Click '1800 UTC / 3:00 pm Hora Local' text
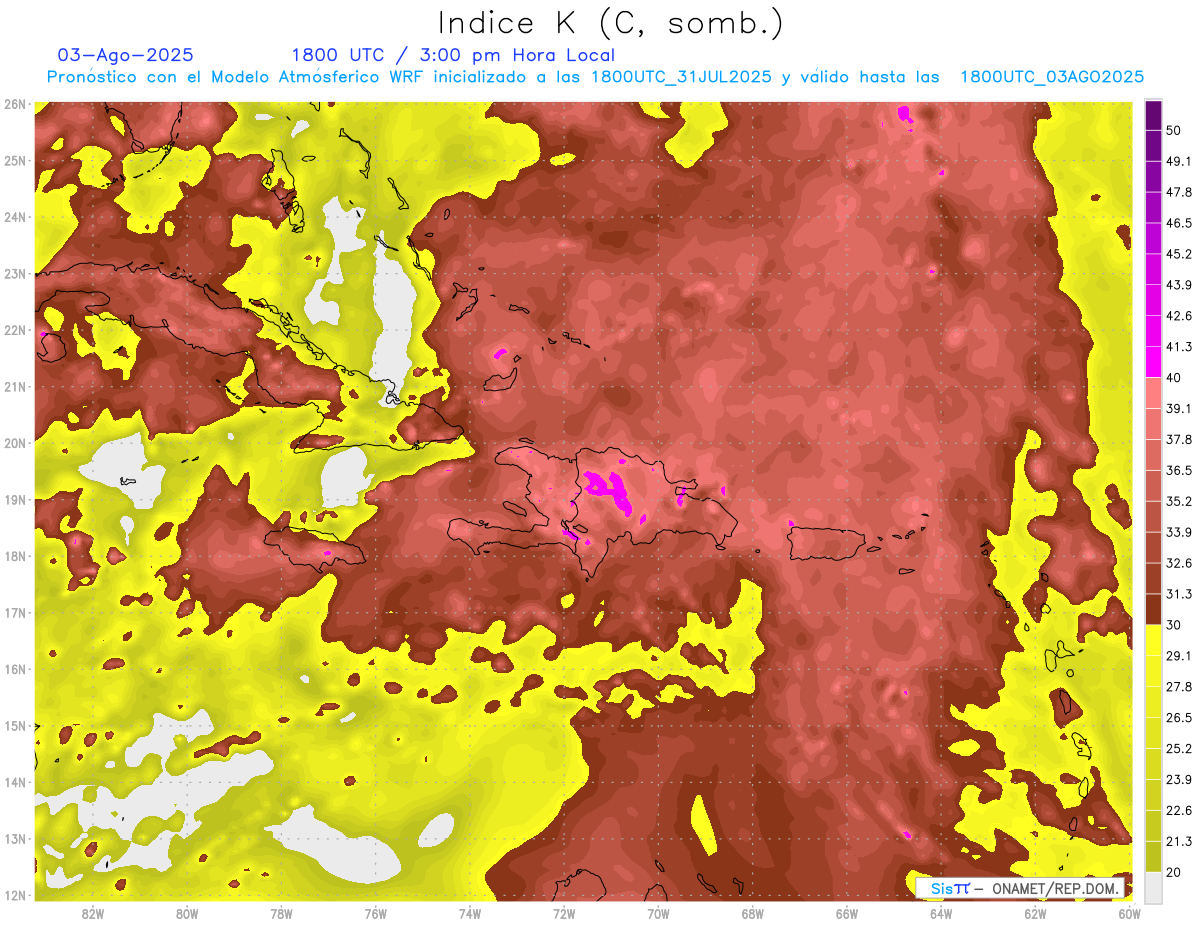 (453, 55)
